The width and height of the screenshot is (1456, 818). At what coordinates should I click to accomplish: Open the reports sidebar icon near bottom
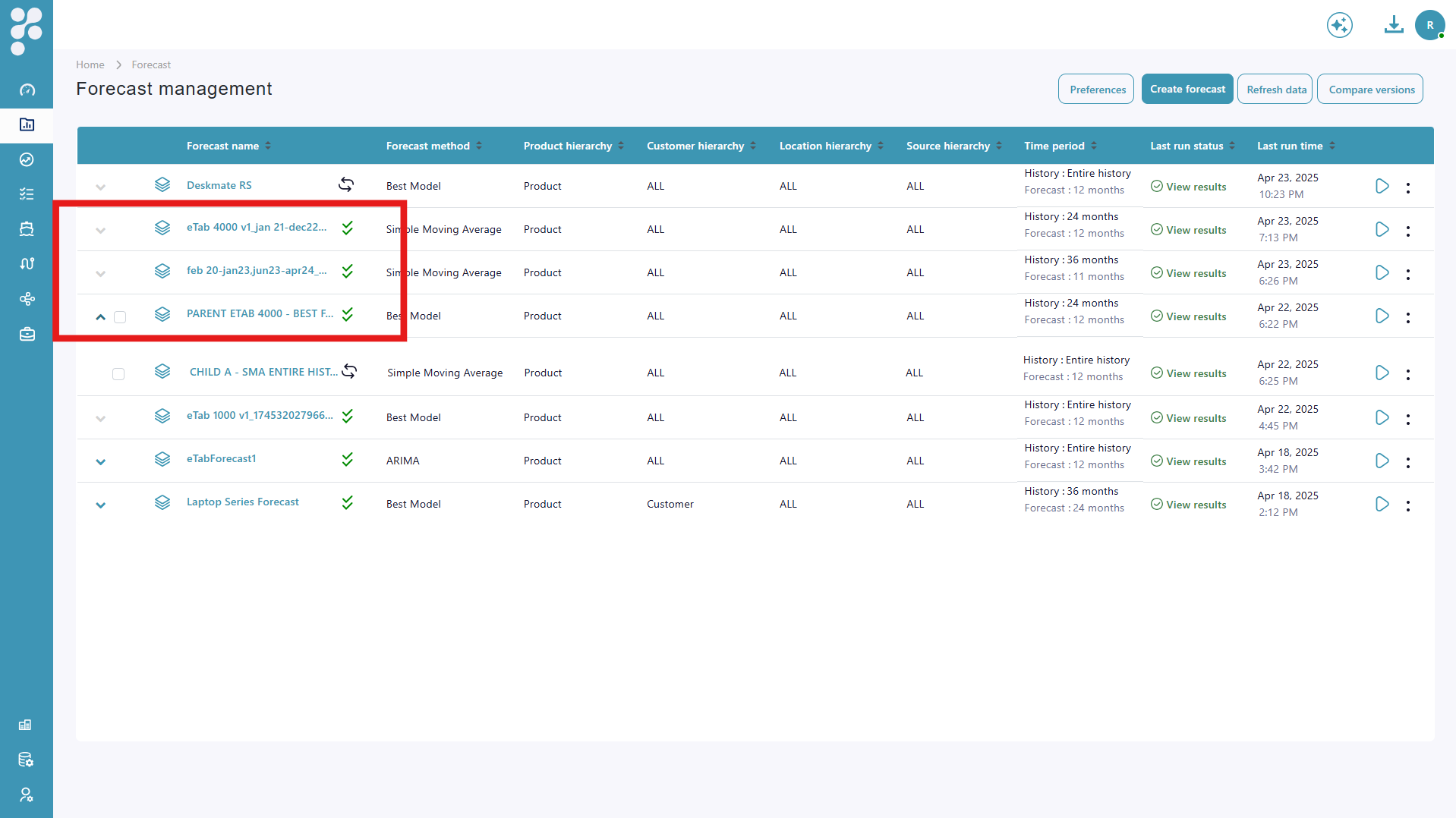26,725
